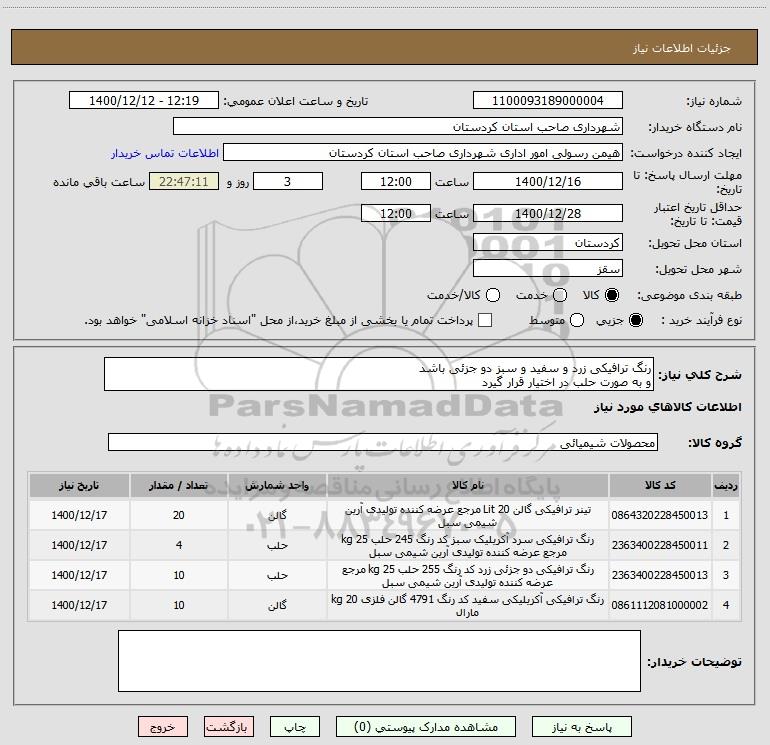The width and height of the screenshot is (770, 745).
Task: Click the 'واحد شمارش' column header
Action: coord(277,485)
